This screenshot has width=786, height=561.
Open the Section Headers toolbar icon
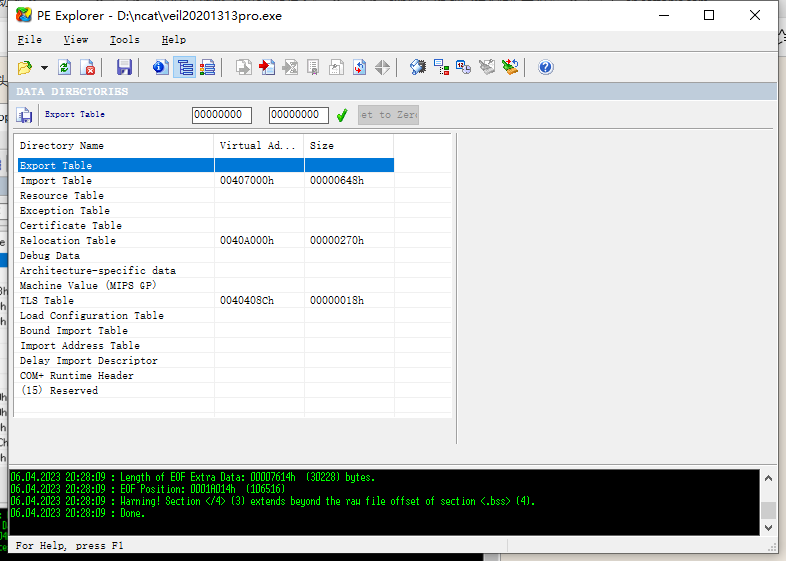pos(207,67)
